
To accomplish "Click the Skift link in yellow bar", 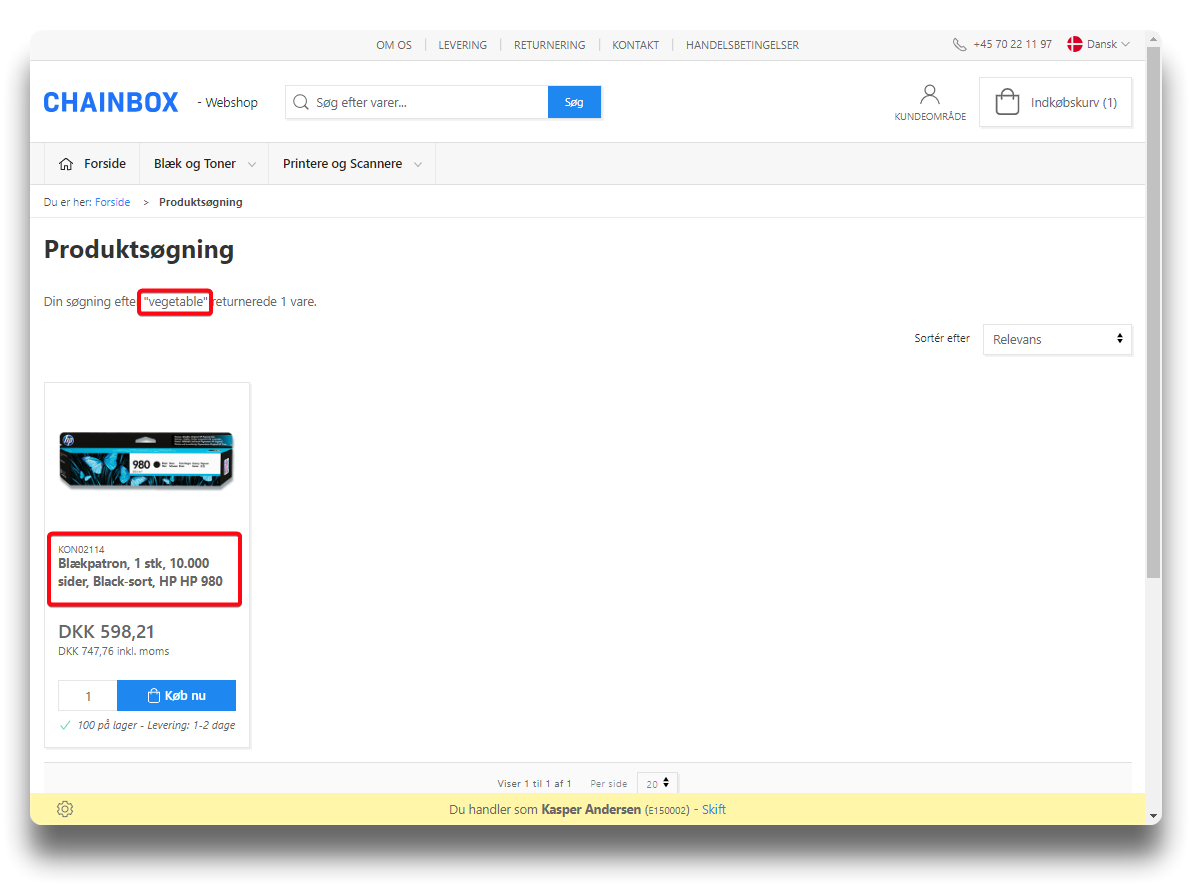I will click(714, 809).
